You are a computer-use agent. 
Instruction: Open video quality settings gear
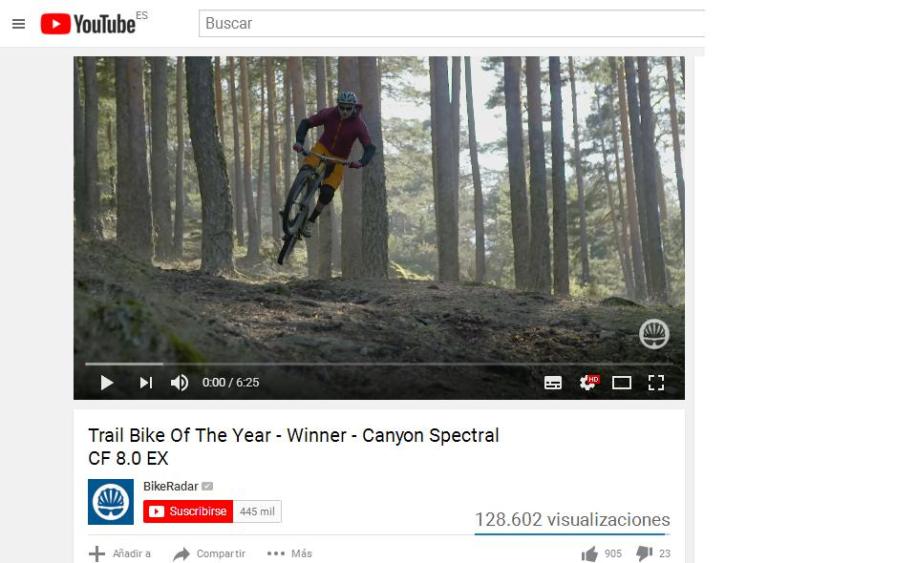pyautogui.click(x=588, y=382)
